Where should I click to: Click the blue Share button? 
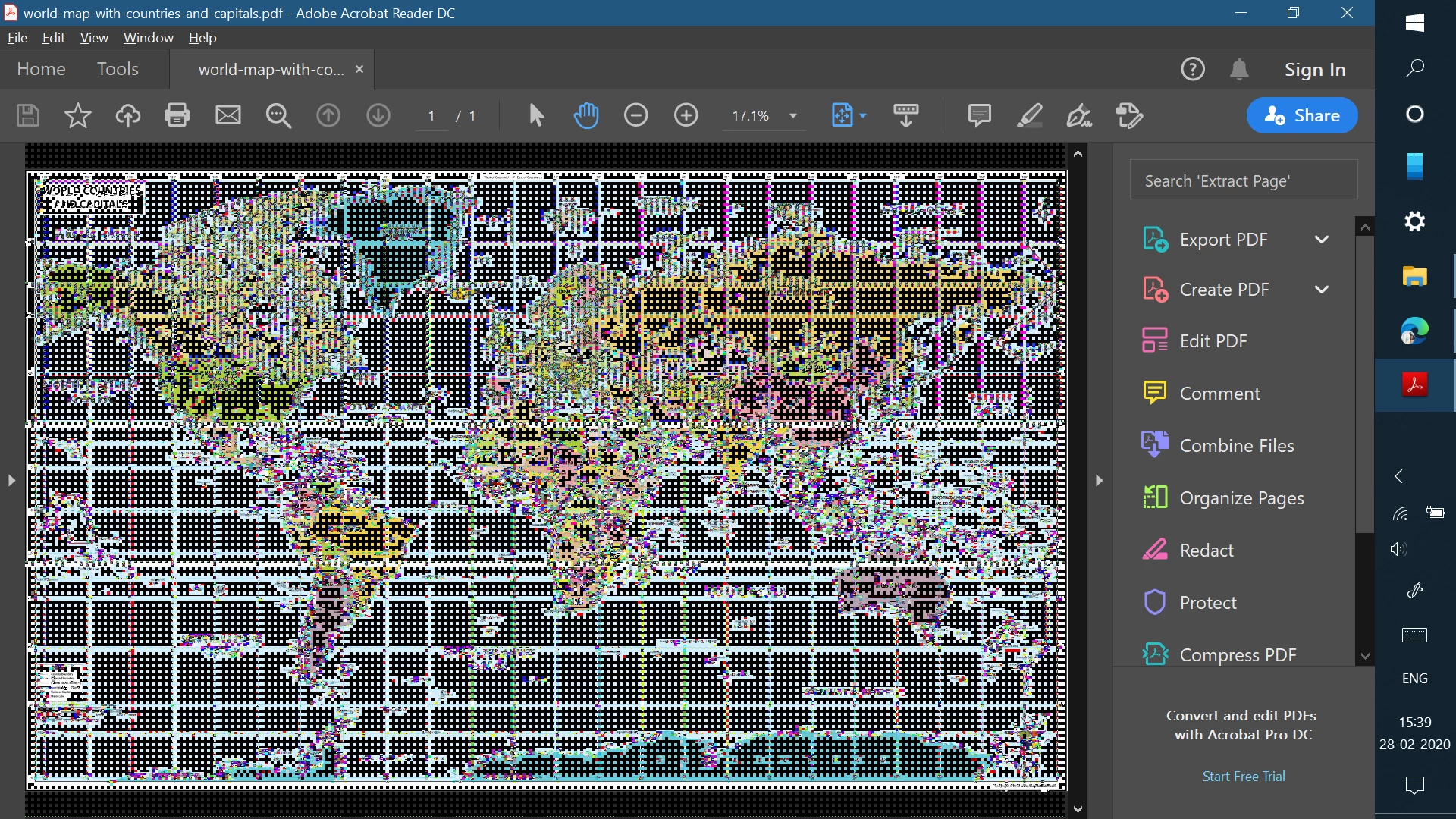pyautogui.click(x=1301, y=115)
